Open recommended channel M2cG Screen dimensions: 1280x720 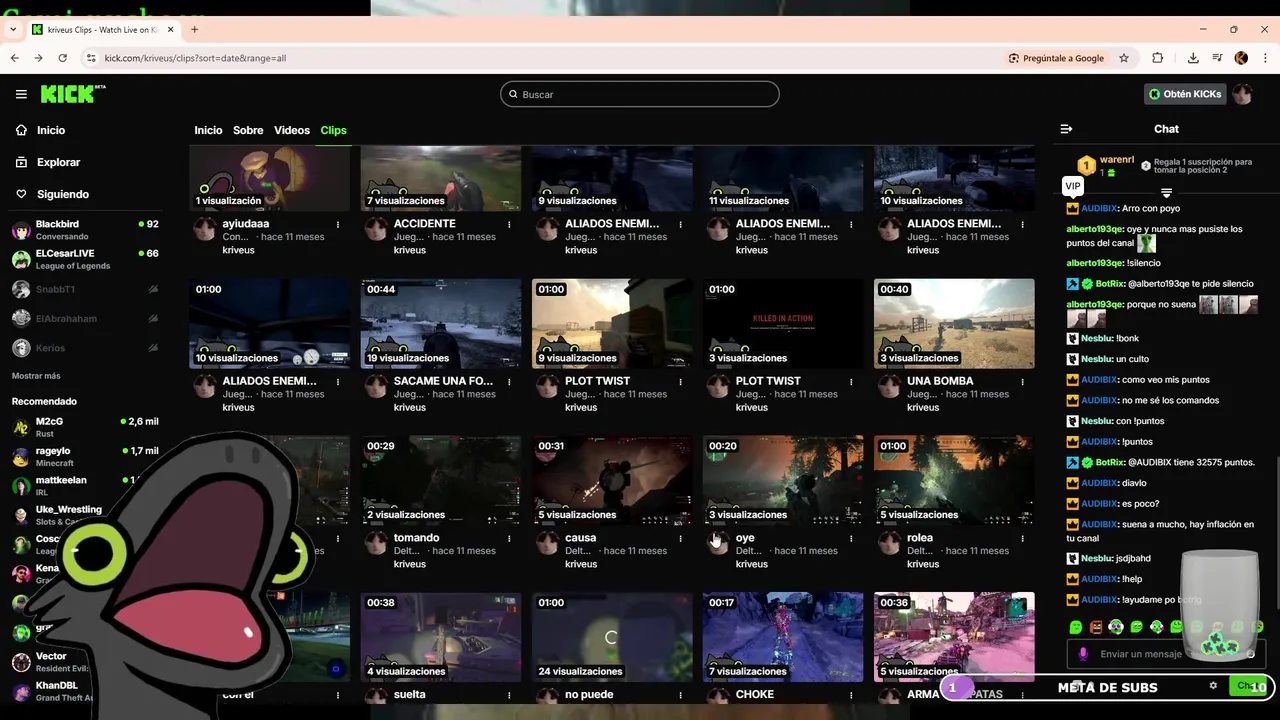85,427
